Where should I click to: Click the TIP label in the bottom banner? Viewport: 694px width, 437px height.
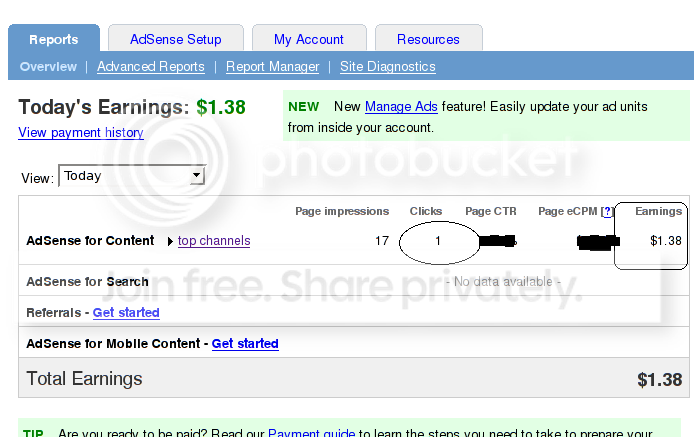coord(33,433)
